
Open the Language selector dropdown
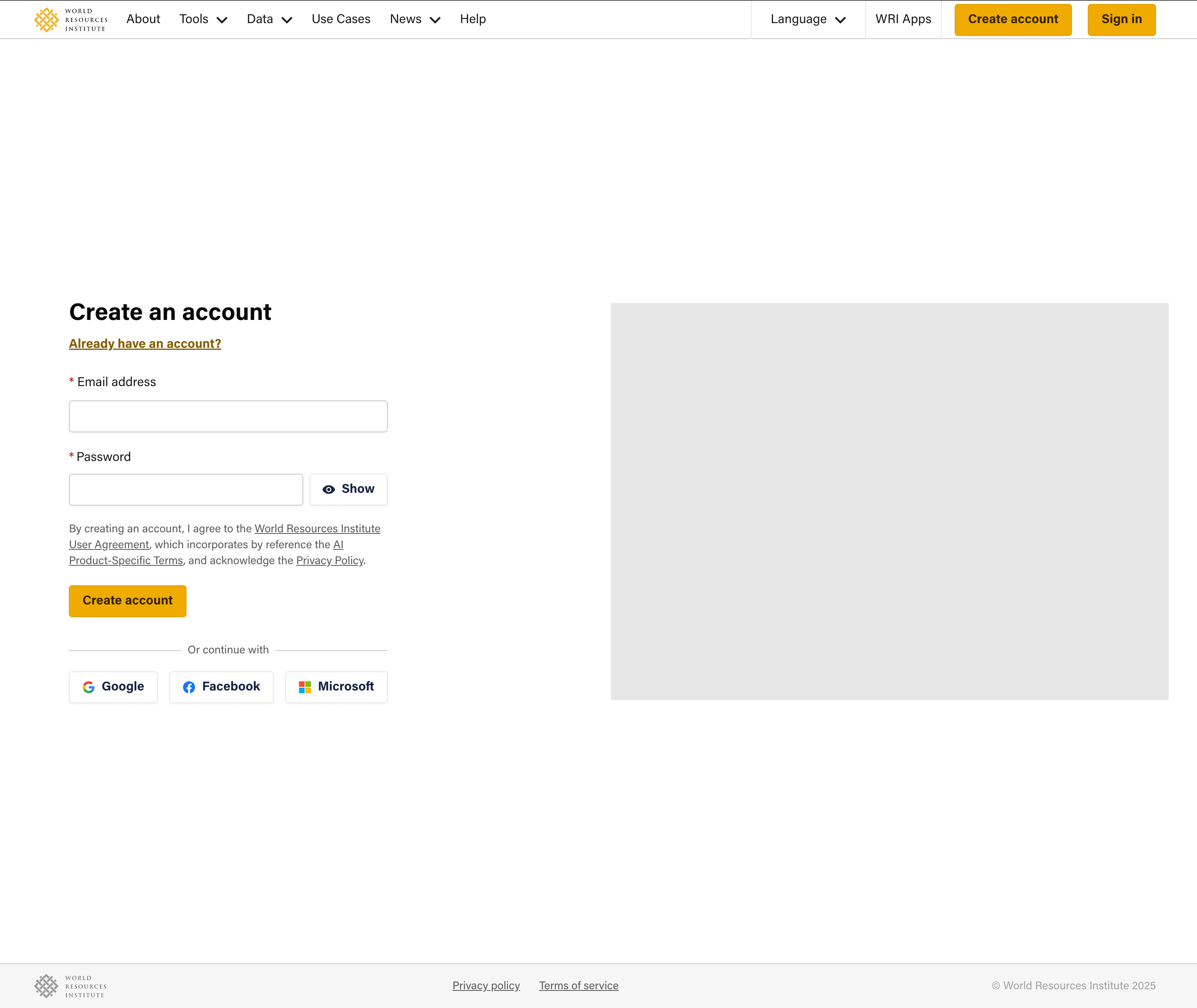[x=807, y=20]
